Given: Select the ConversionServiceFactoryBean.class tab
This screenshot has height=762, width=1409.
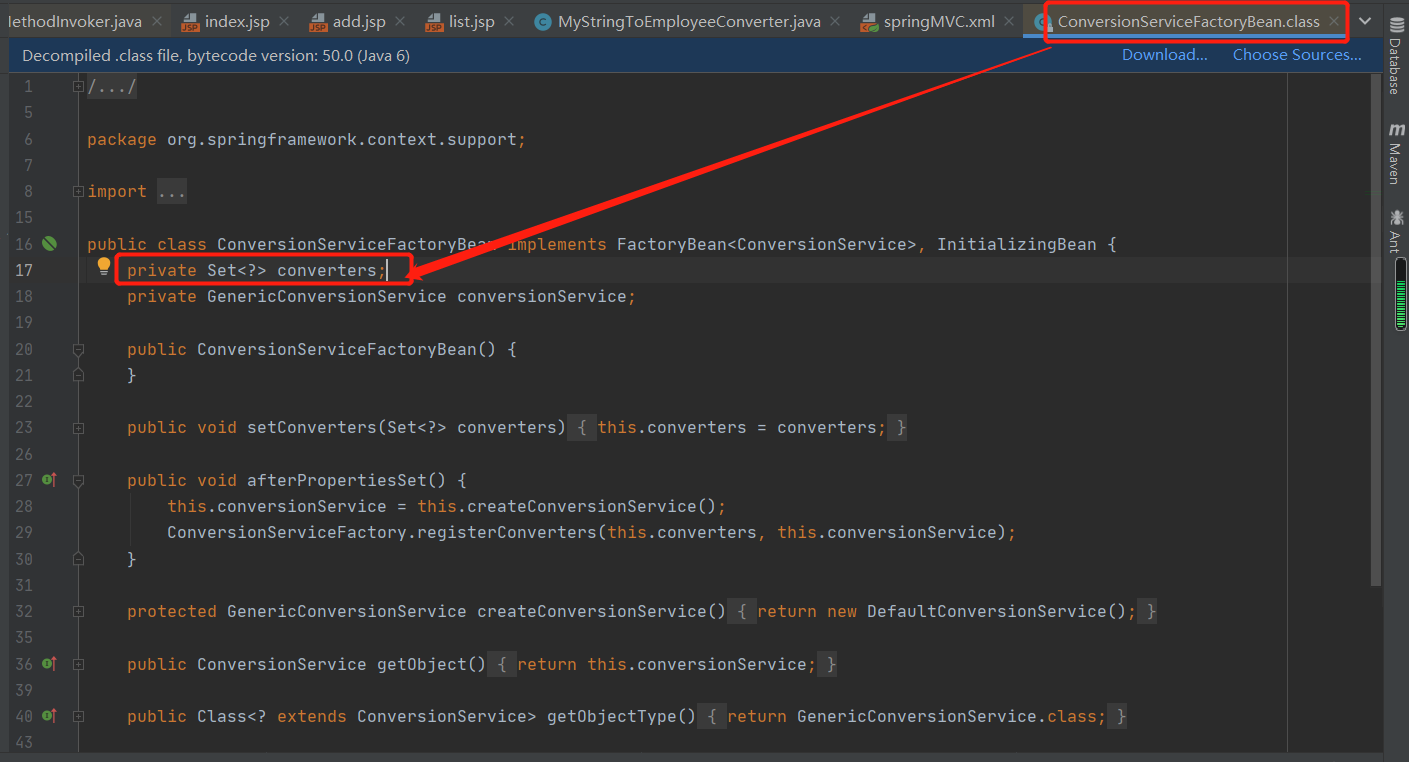Looking at the screenshot, I should click(x=1189, y=21).
